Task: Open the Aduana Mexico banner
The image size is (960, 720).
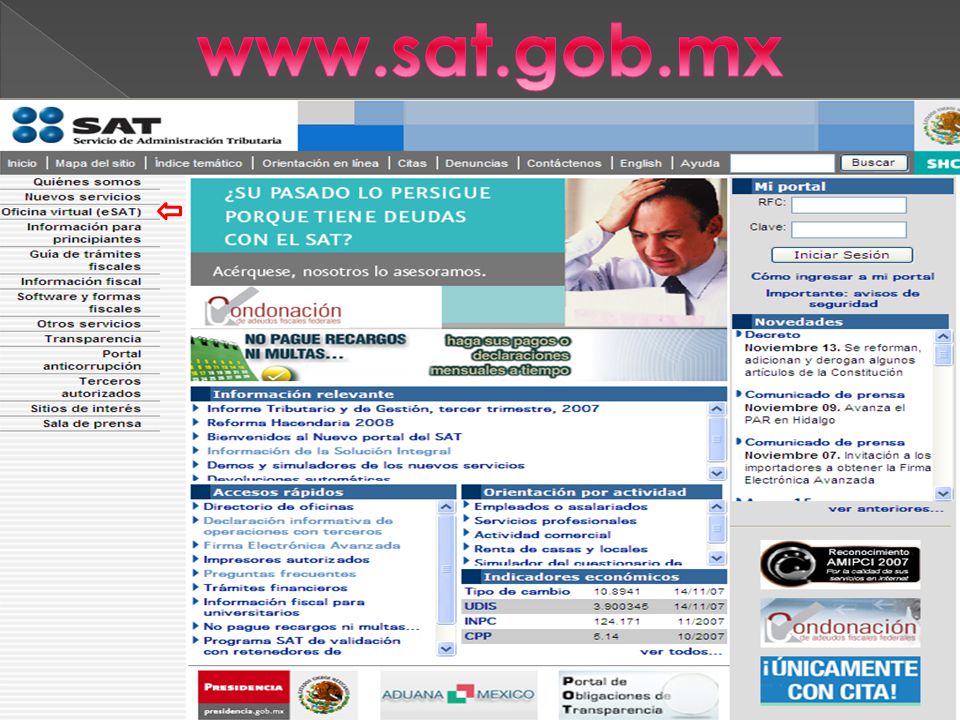Action: click(459, 694)
